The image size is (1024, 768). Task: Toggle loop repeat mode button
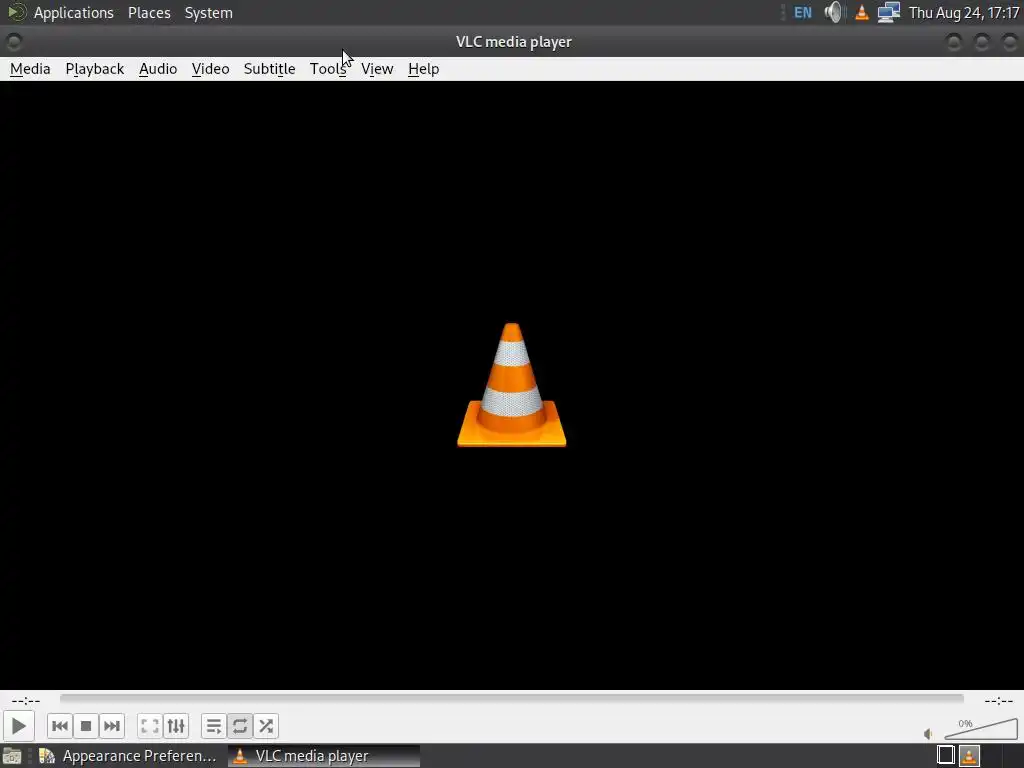(x=240, y=726)
